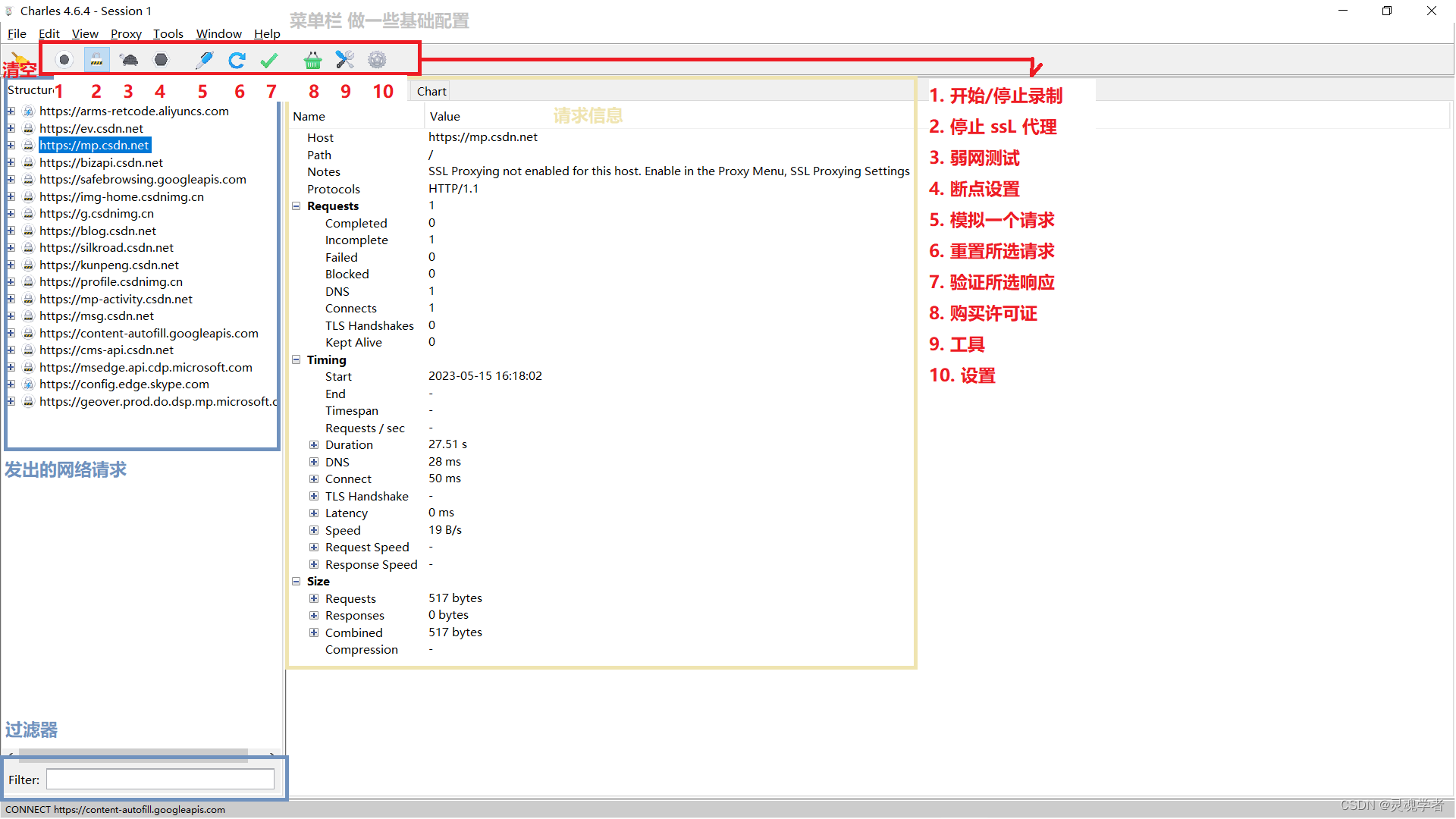Select https://msg.csdn.net host entry
The height and width of the screenshot is (819, 1456).
pos(96,316)
